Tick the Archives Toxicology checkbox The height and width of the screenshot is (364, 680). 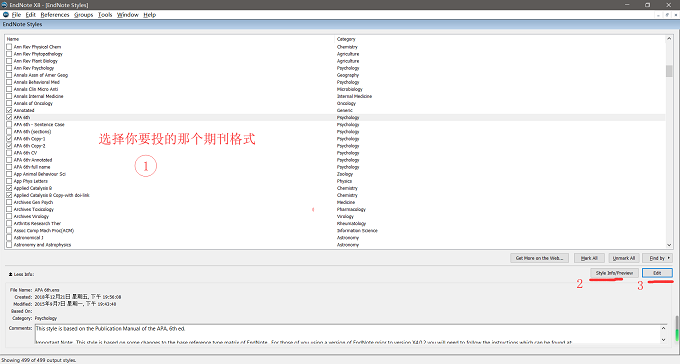(x=9, y=210)
